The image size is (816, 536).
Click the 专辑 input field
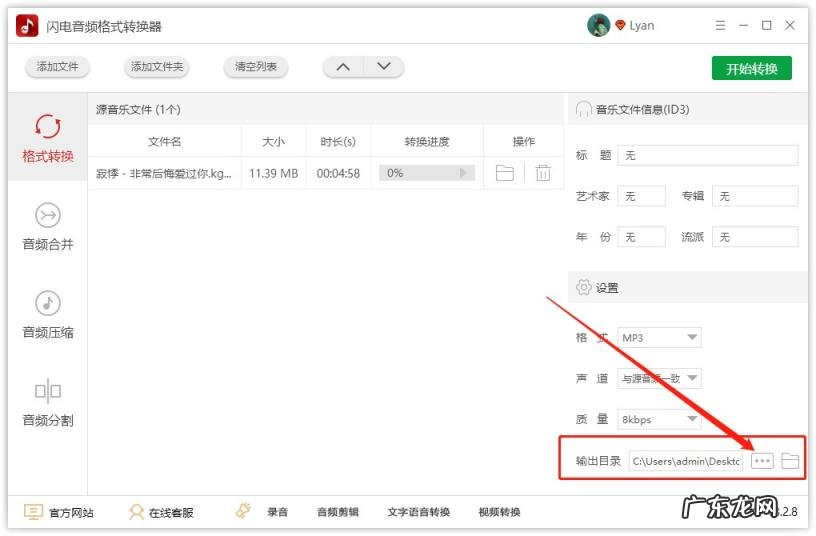[755, 196]
